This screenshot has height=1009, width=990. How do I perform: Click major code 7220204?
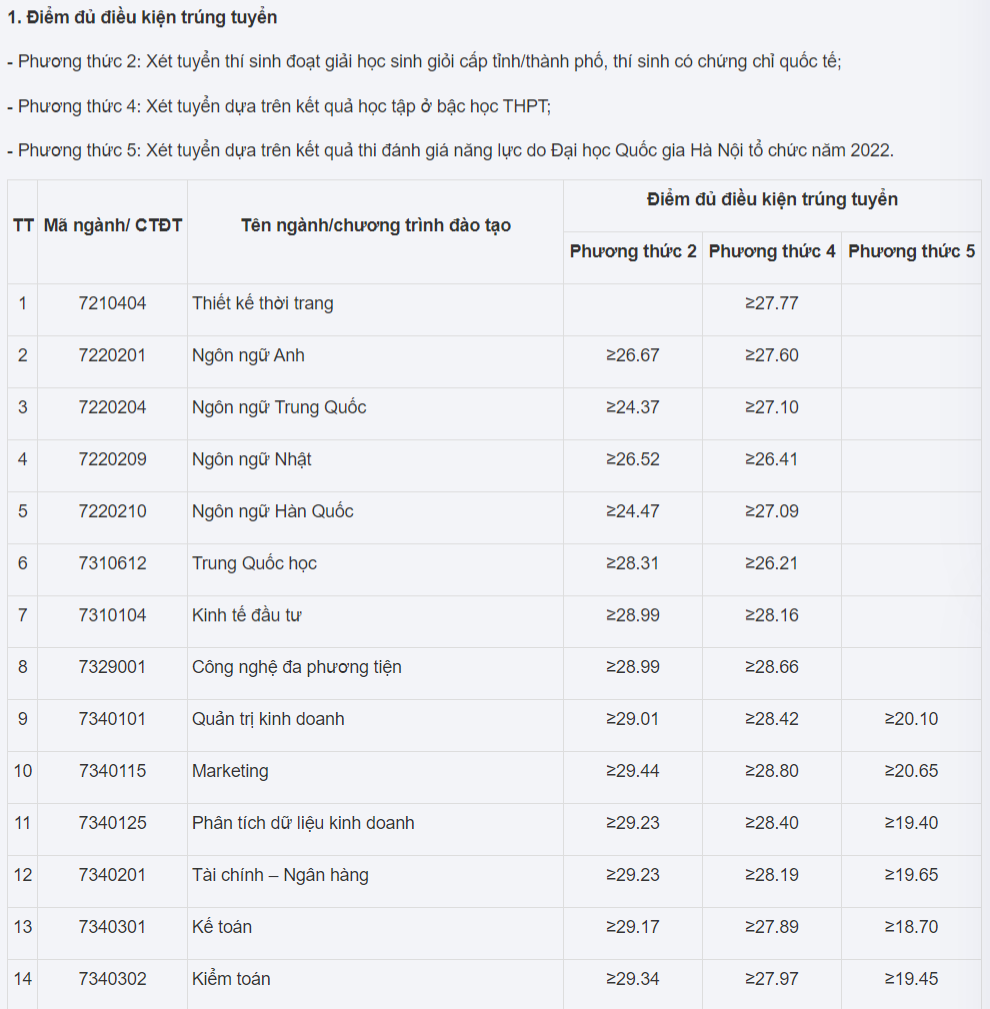(x=112, y=407)
